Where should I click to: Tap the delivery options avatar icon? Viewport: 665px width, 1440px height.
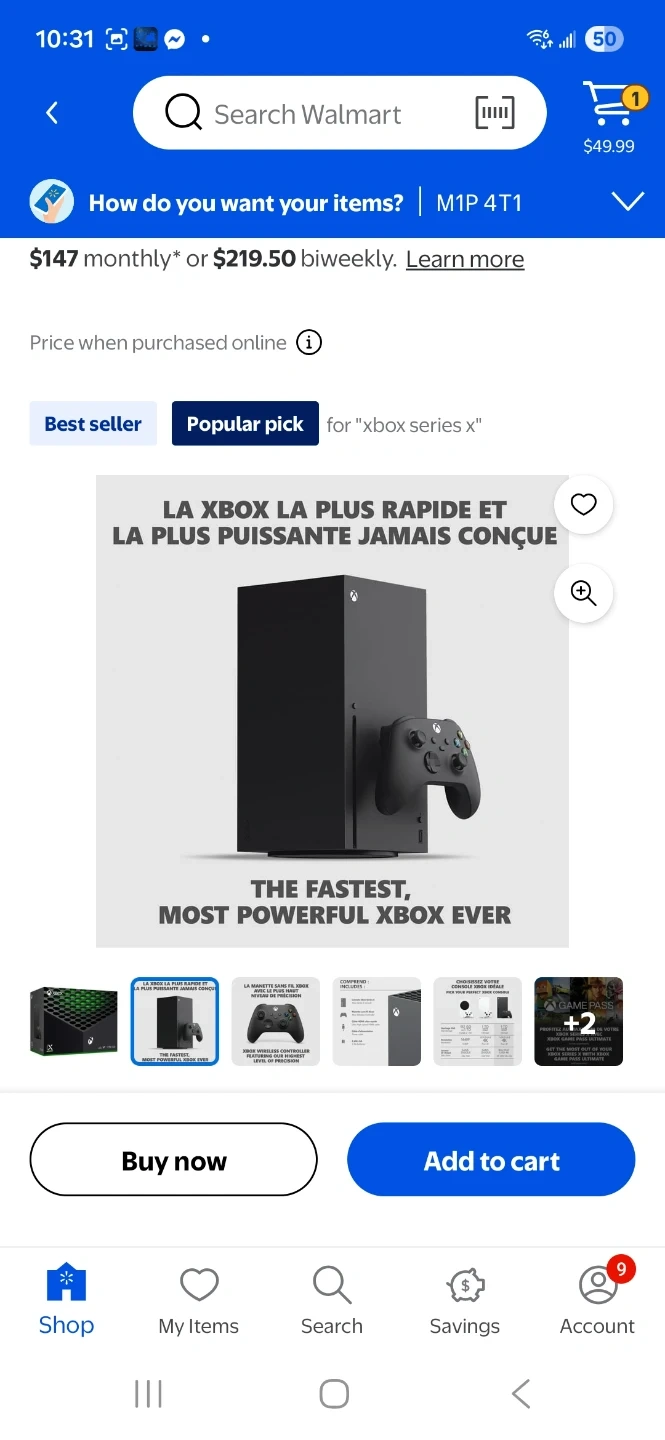(51, 203)
